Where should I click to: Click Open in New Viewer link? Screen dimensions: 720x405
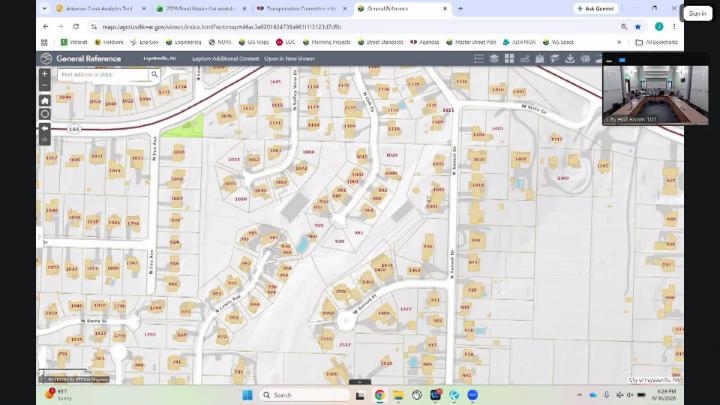point(289,59)
